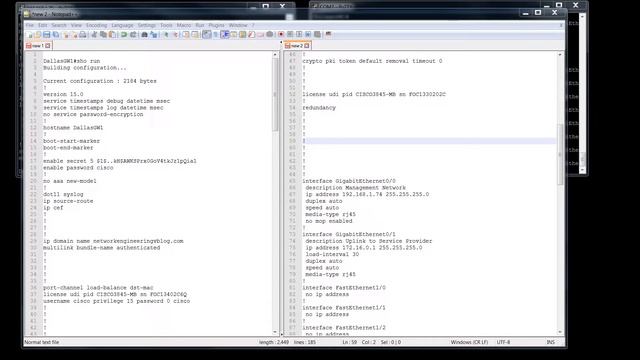Image resolution: width=640 pixels, height=360 pixels.
Task: Open the File menu
Action: [x=30, y=25]
